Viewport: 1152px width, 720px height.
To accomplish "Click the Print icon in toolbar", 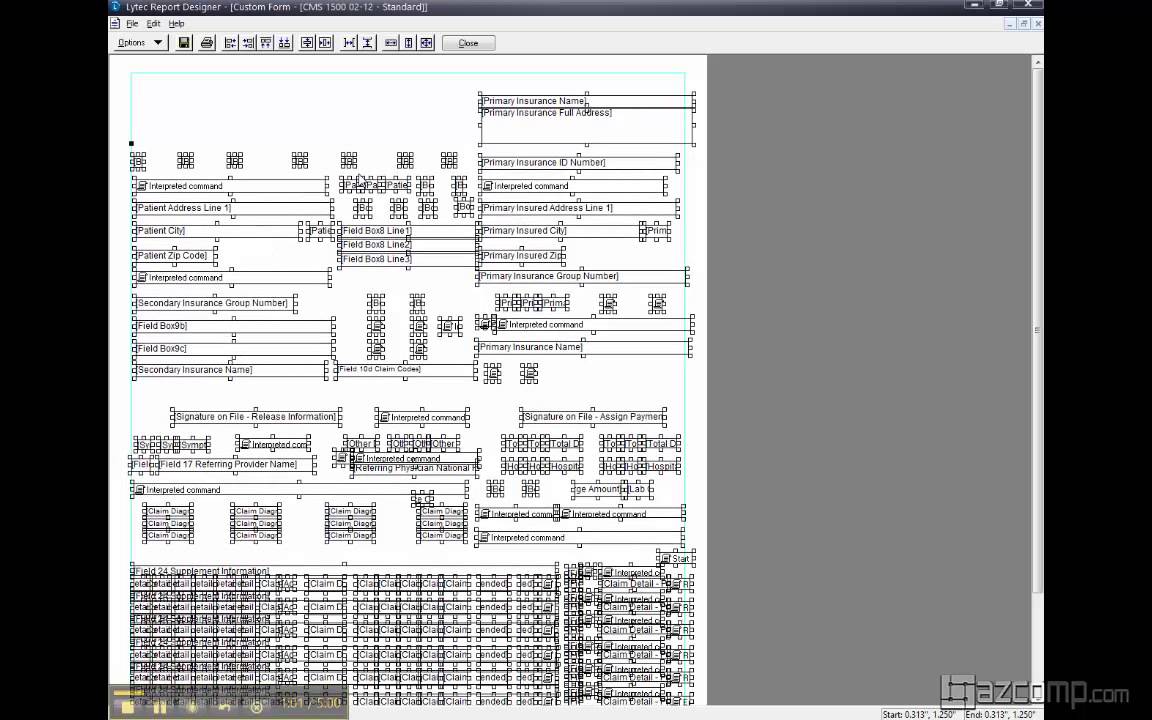I will coord(207,43).
